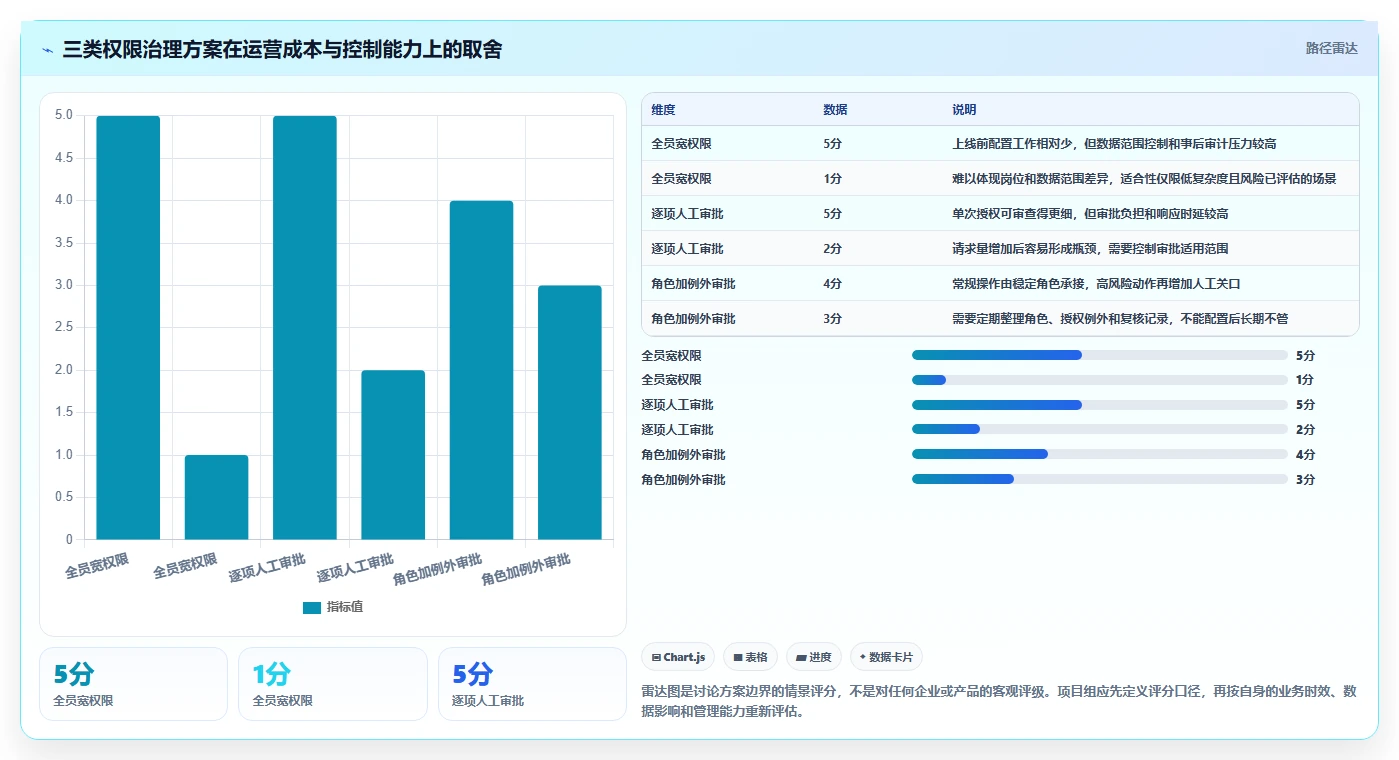Click the description starting 请求量增加后容易形成瓶颈
This screenshot has height=760, width=1399.
(x=1090, y=249)
